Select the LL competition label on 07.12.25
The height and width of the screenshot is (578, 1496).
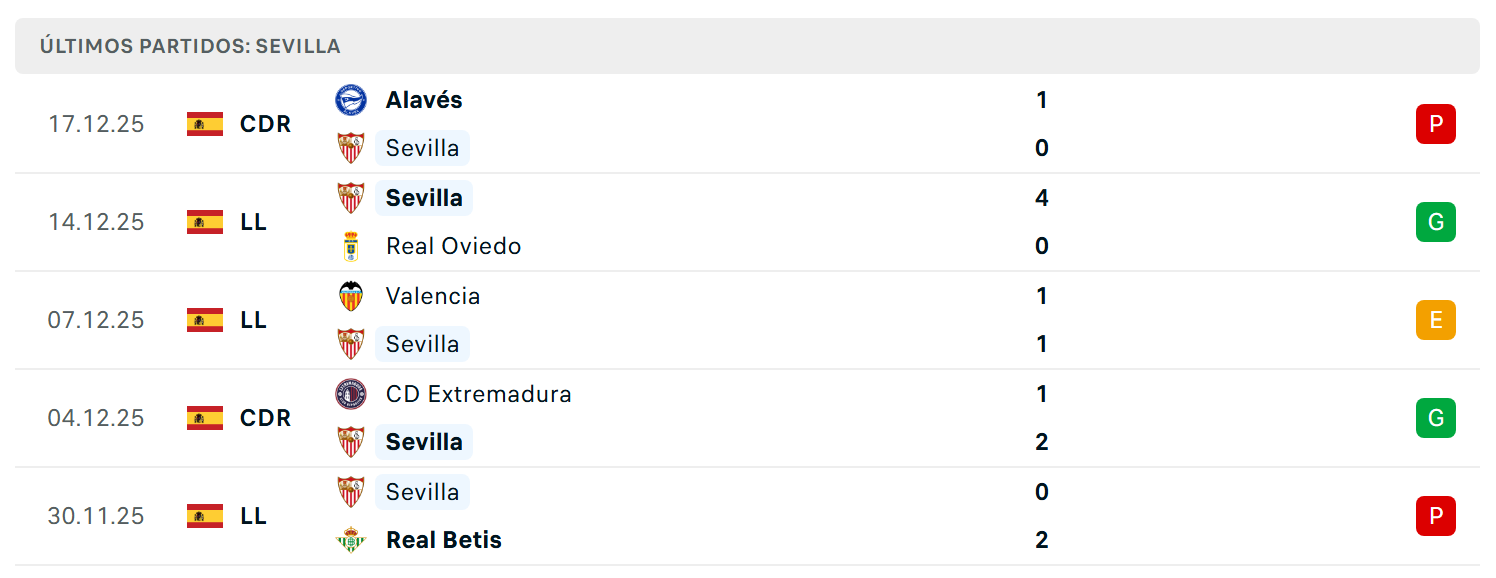point(254,320)
